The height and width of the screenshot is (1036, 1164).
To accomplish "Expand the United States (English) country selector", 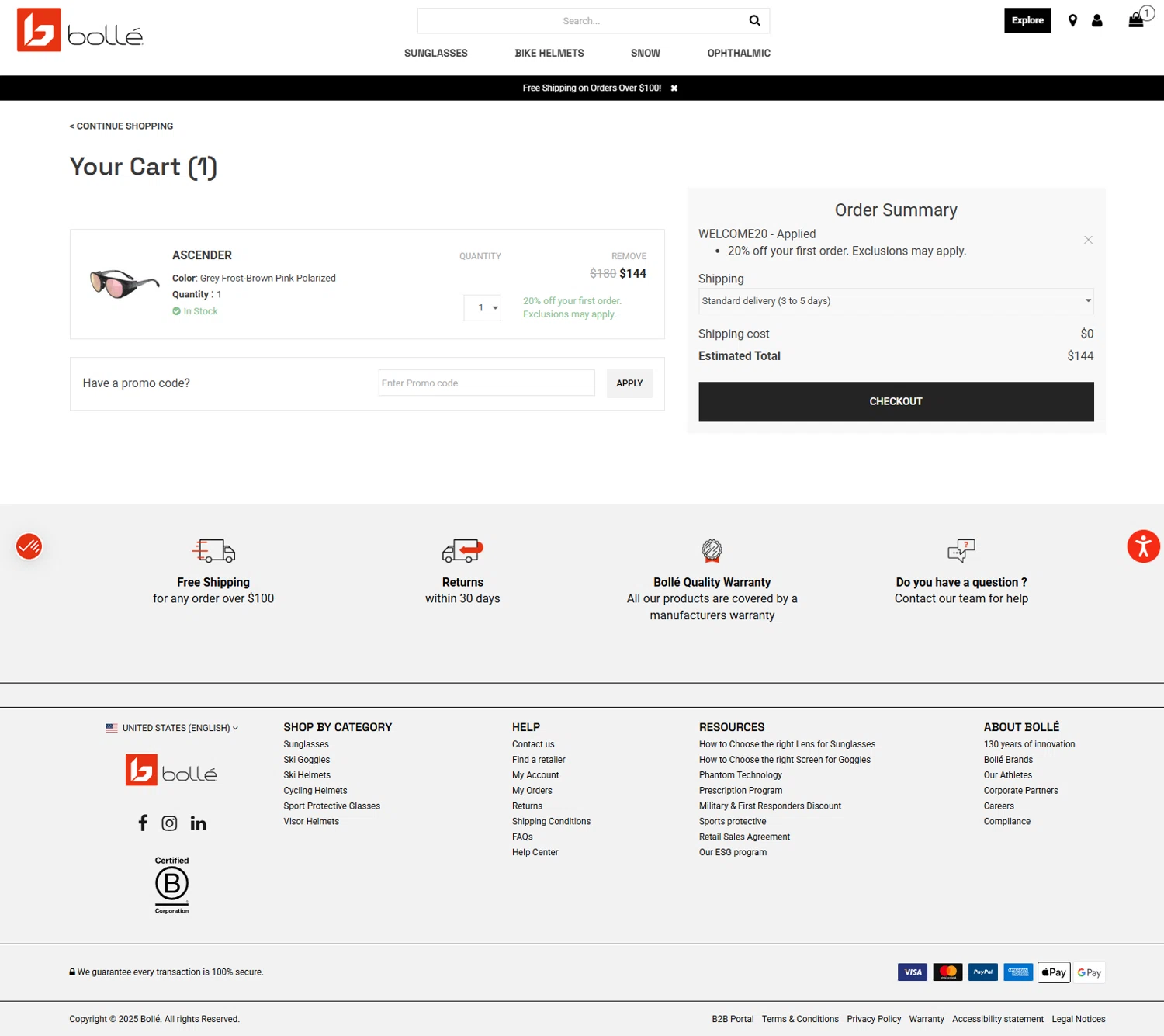I will 171,728.
